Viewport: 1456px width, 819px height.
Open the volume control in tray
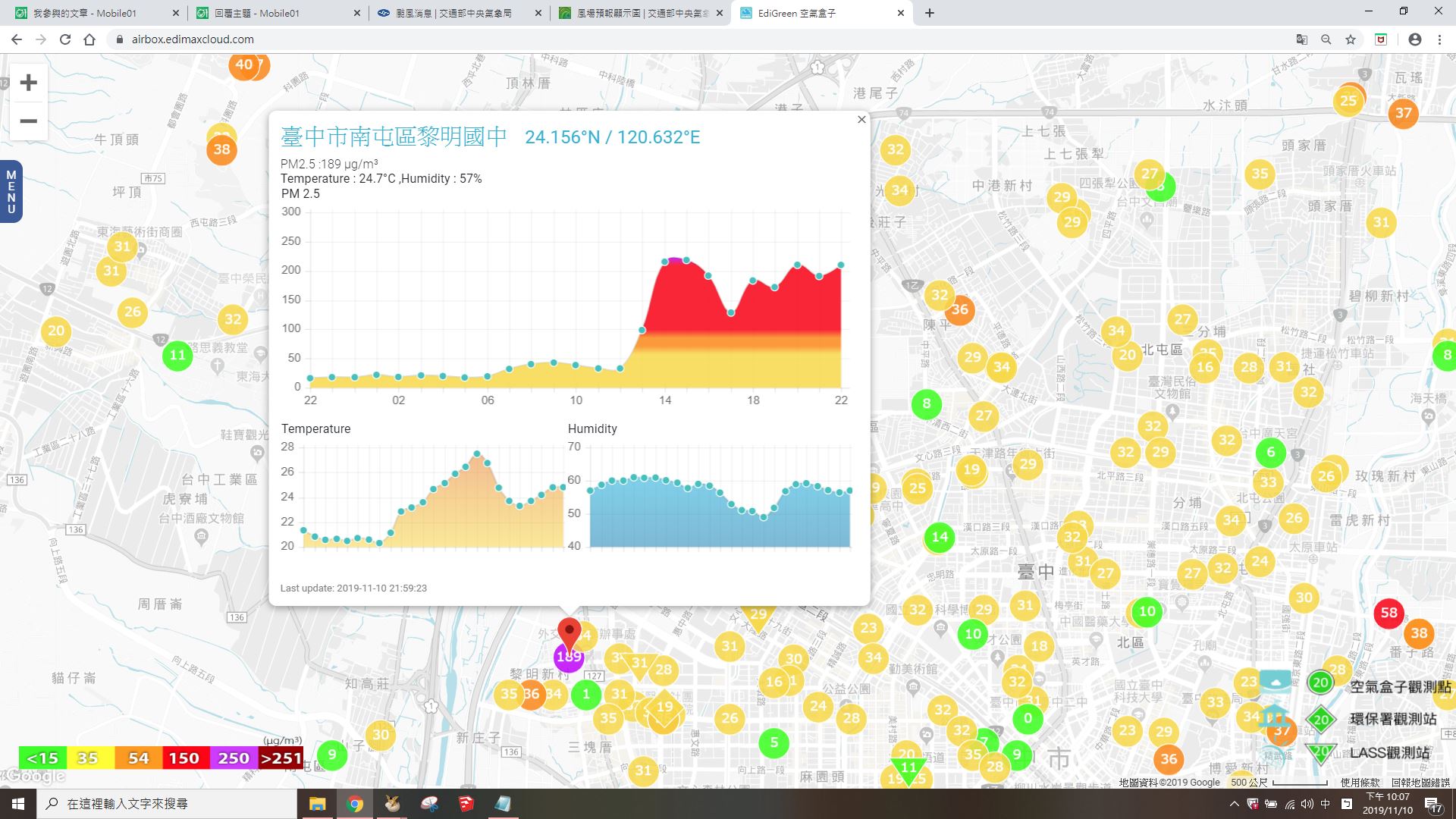click(x=1307, y=804)
